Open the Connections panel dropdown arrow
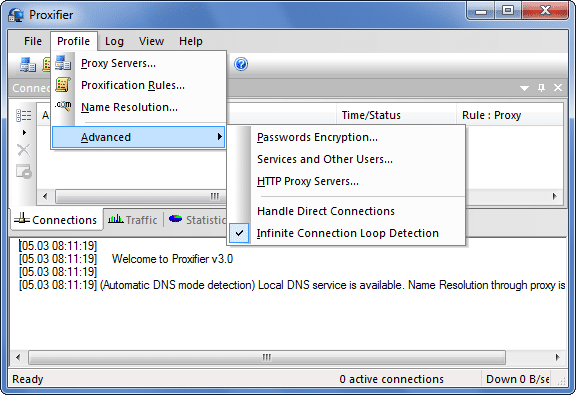576x395 pixels. click(524, 88)
